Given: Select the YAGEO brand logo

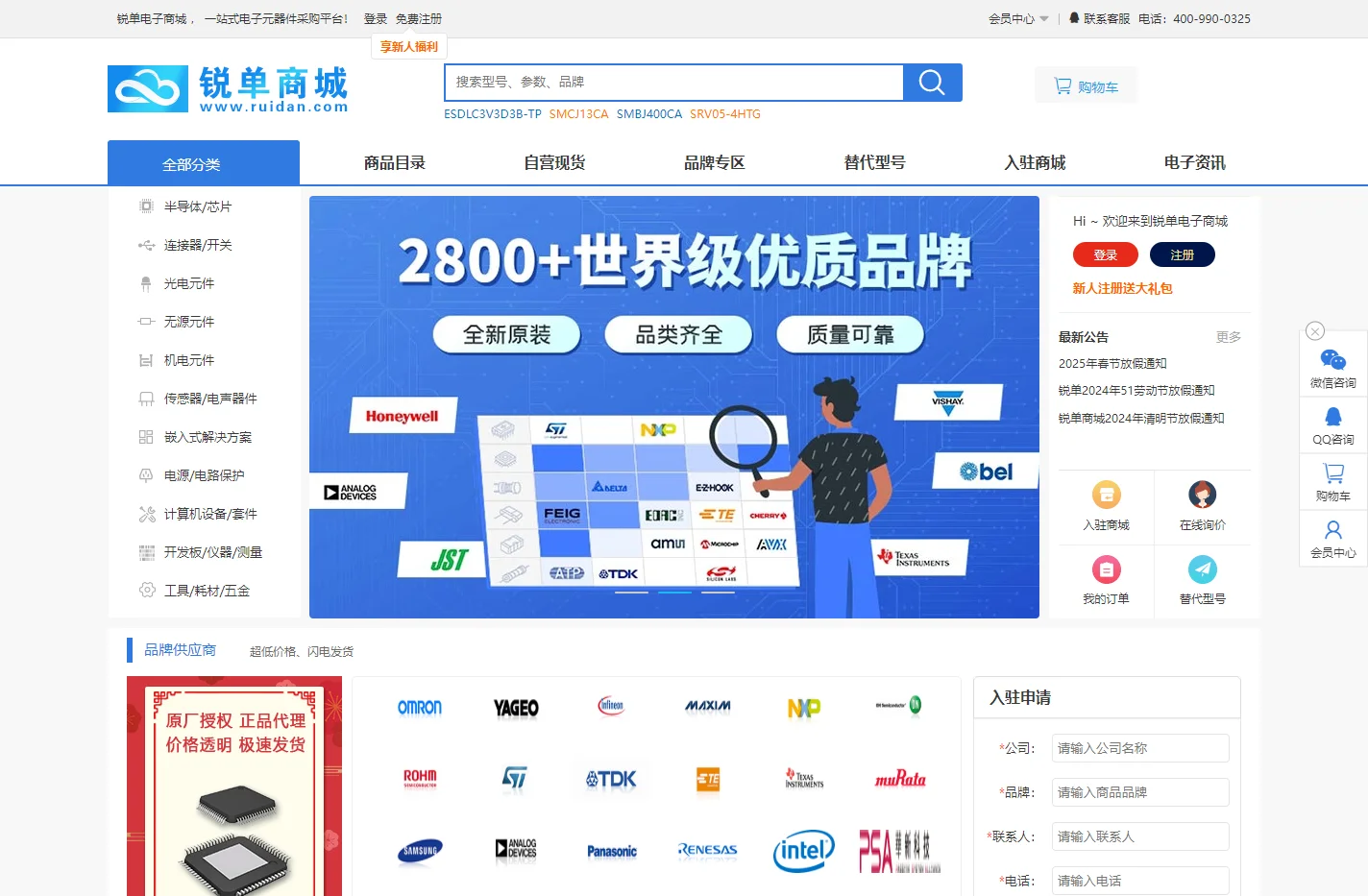Looking at the screenshot, I should click(x=516, y=708).
